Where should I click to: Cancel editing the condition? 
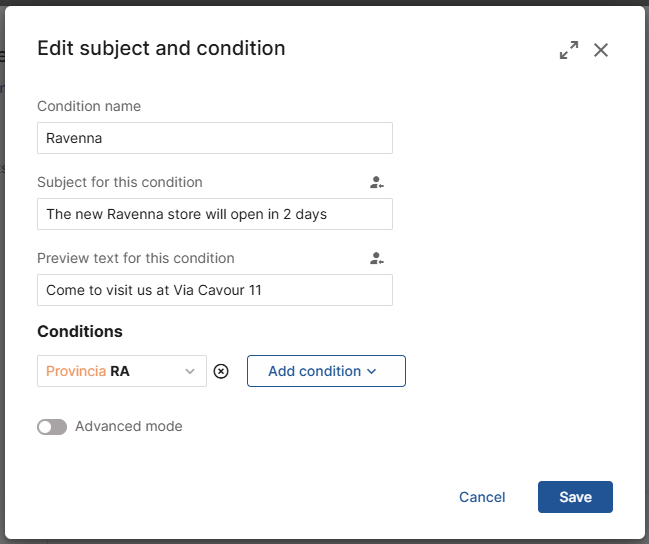[482, 497]
